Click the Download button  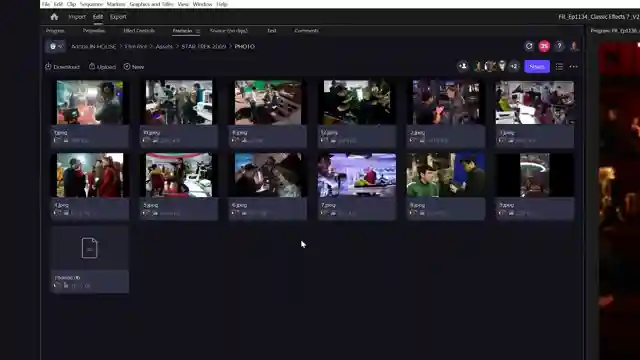tap(62, 67)
